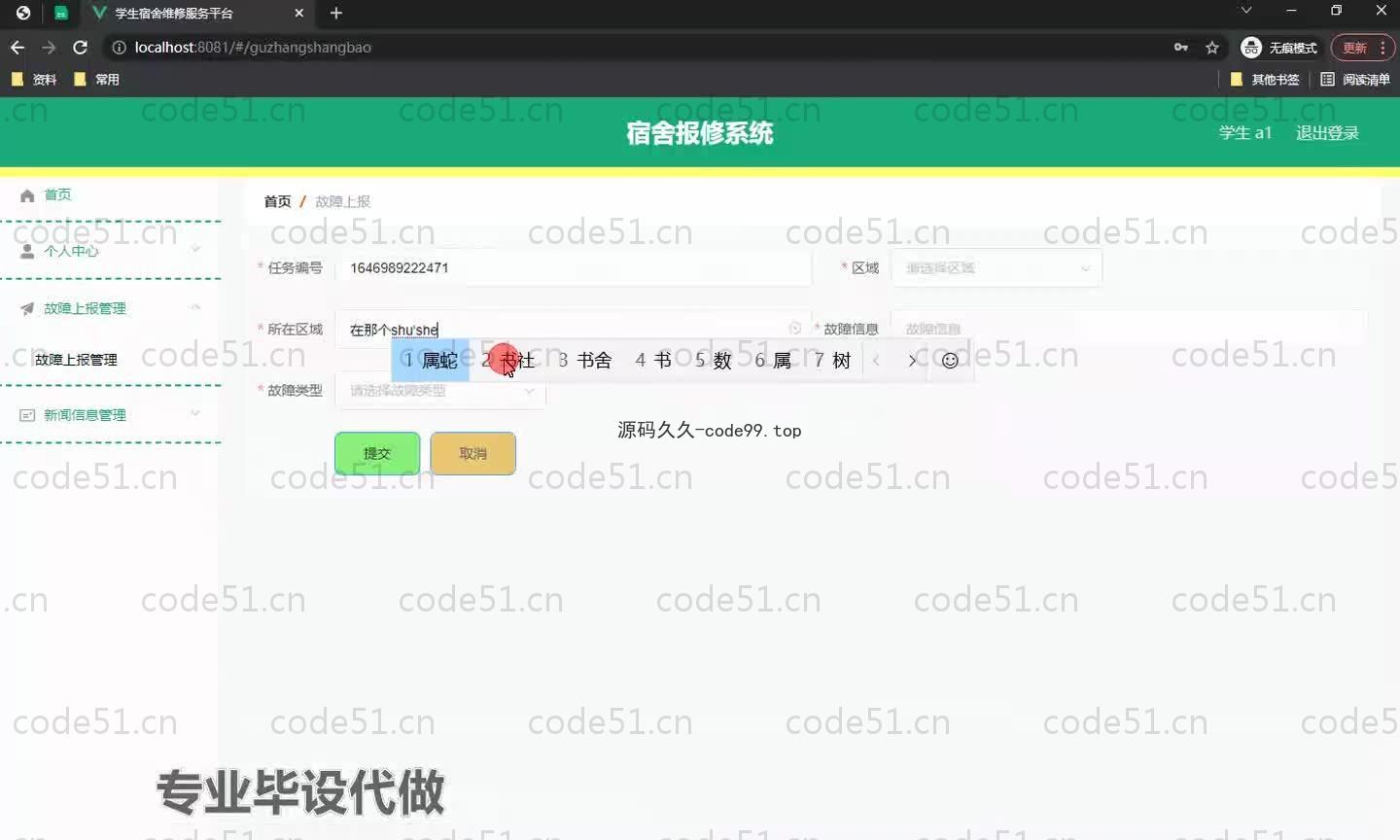Image resolution: width=1400 pixels, height=840 pixels.
Task: Open the 故障类型 dropdown selector
Action: [439, 391]
